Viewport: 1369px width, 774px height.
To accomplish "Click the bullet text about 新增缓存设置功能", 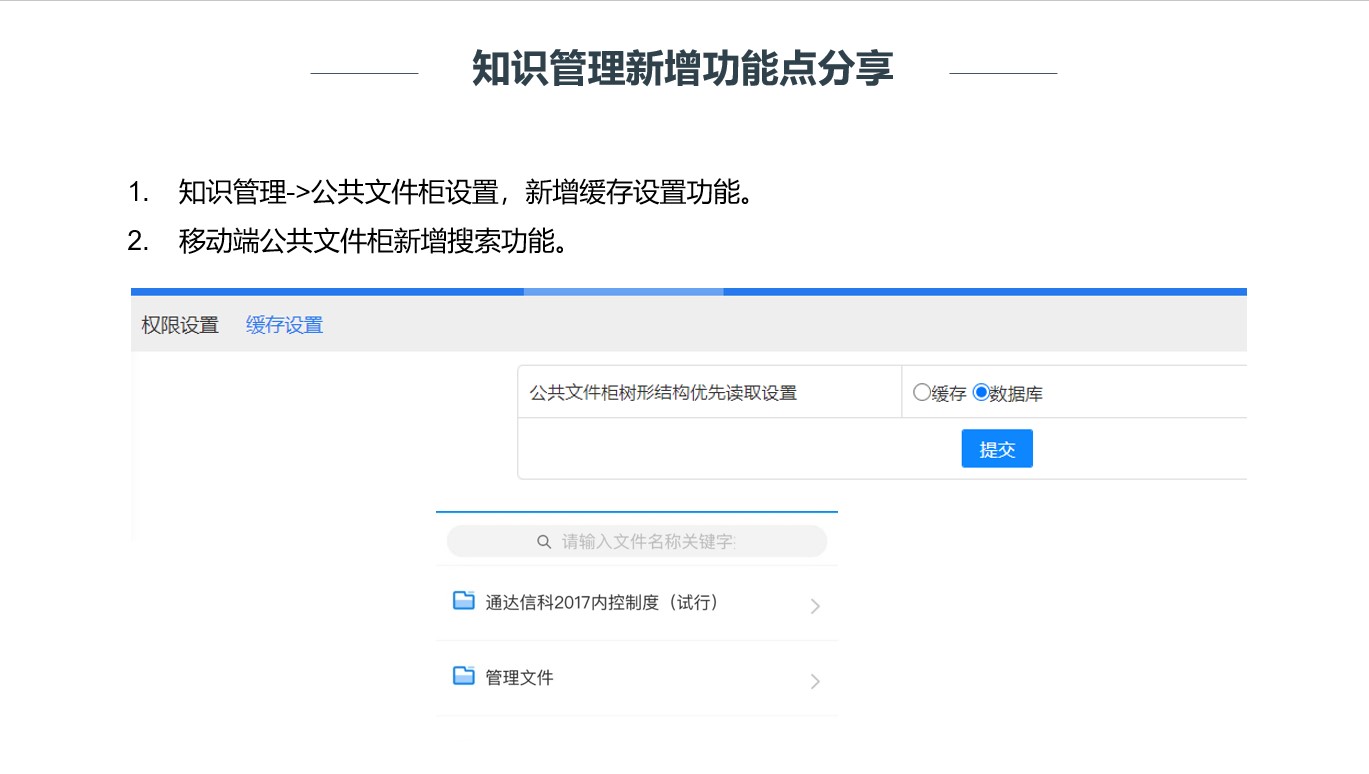I will click(465, 191).
